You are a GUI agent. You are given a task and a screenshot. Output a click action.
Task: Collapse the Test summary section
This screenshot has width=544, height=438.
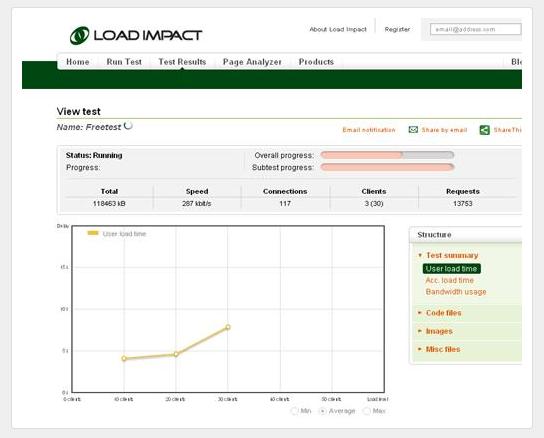point(420,255)
